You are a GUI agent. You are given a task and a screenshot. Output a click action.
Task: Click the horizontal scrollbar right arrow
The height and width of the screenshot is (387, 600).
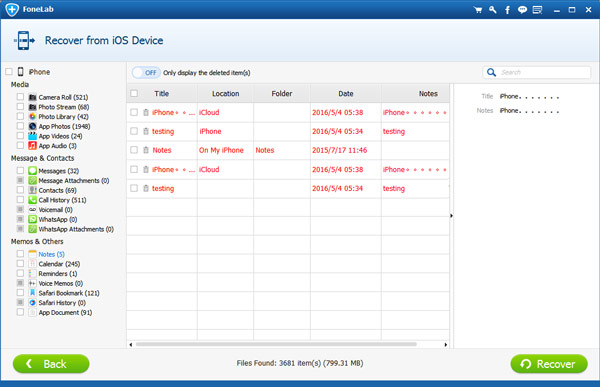coord(446,345)
